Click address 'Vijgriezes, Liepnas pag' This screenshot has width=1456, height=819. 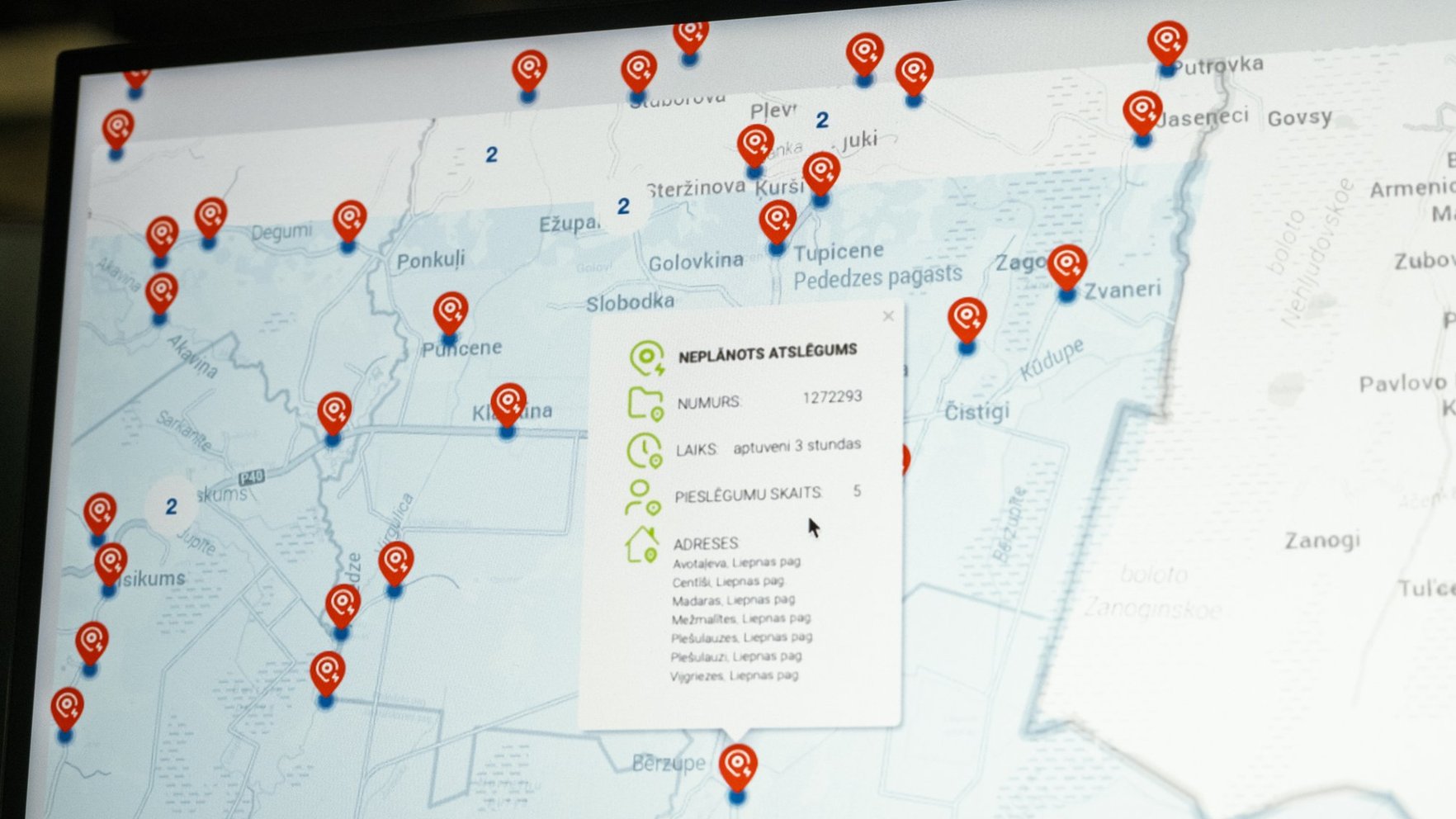[x=735, y=675]
